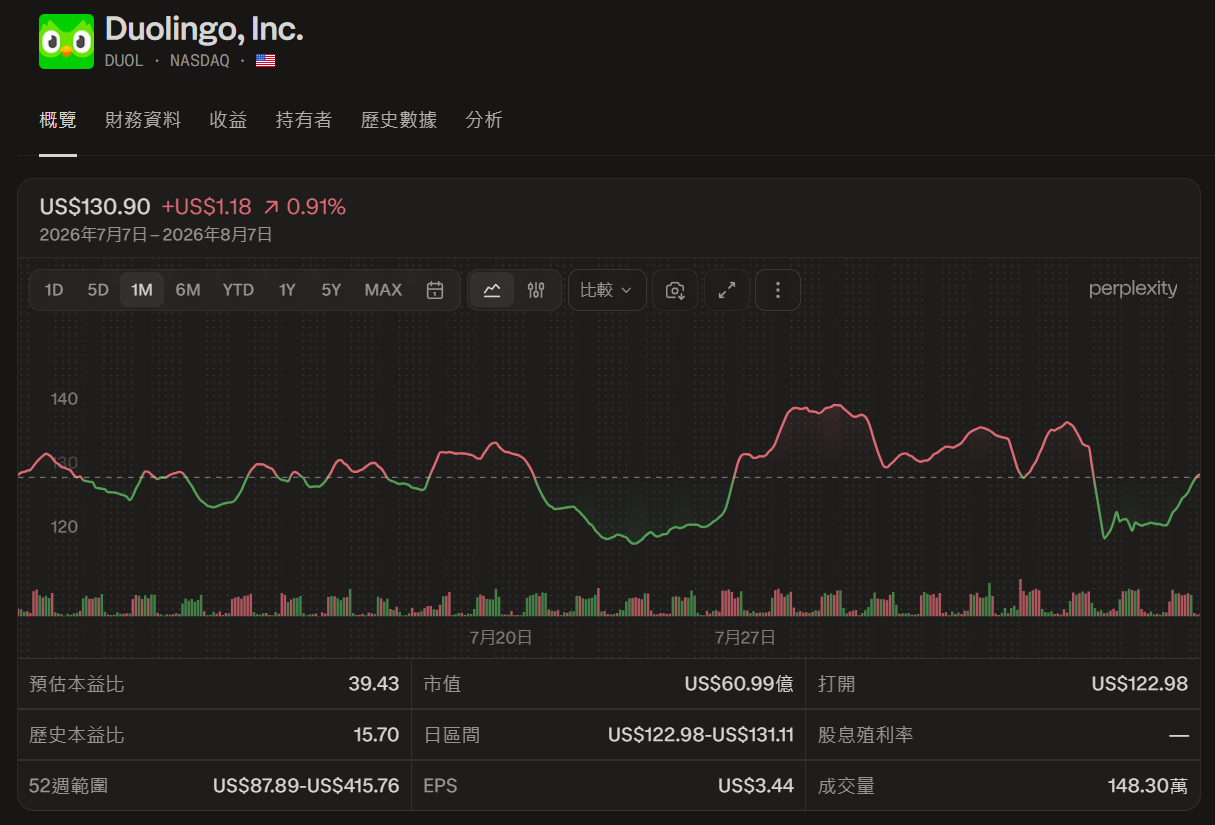Click the 2026年7月7日–2026年8月7日 date range
The width and height of the screenshot is (1215, 825).
(156, 235)
